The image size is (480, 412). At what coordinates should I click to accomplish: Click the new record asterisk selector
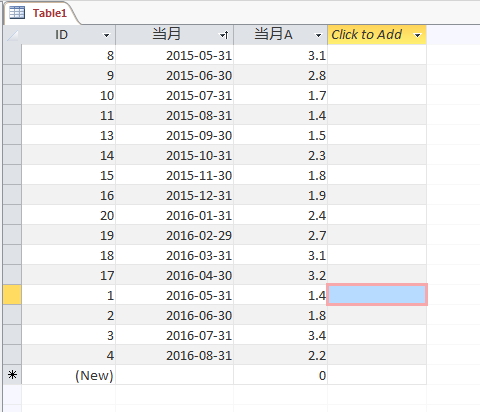12,375
